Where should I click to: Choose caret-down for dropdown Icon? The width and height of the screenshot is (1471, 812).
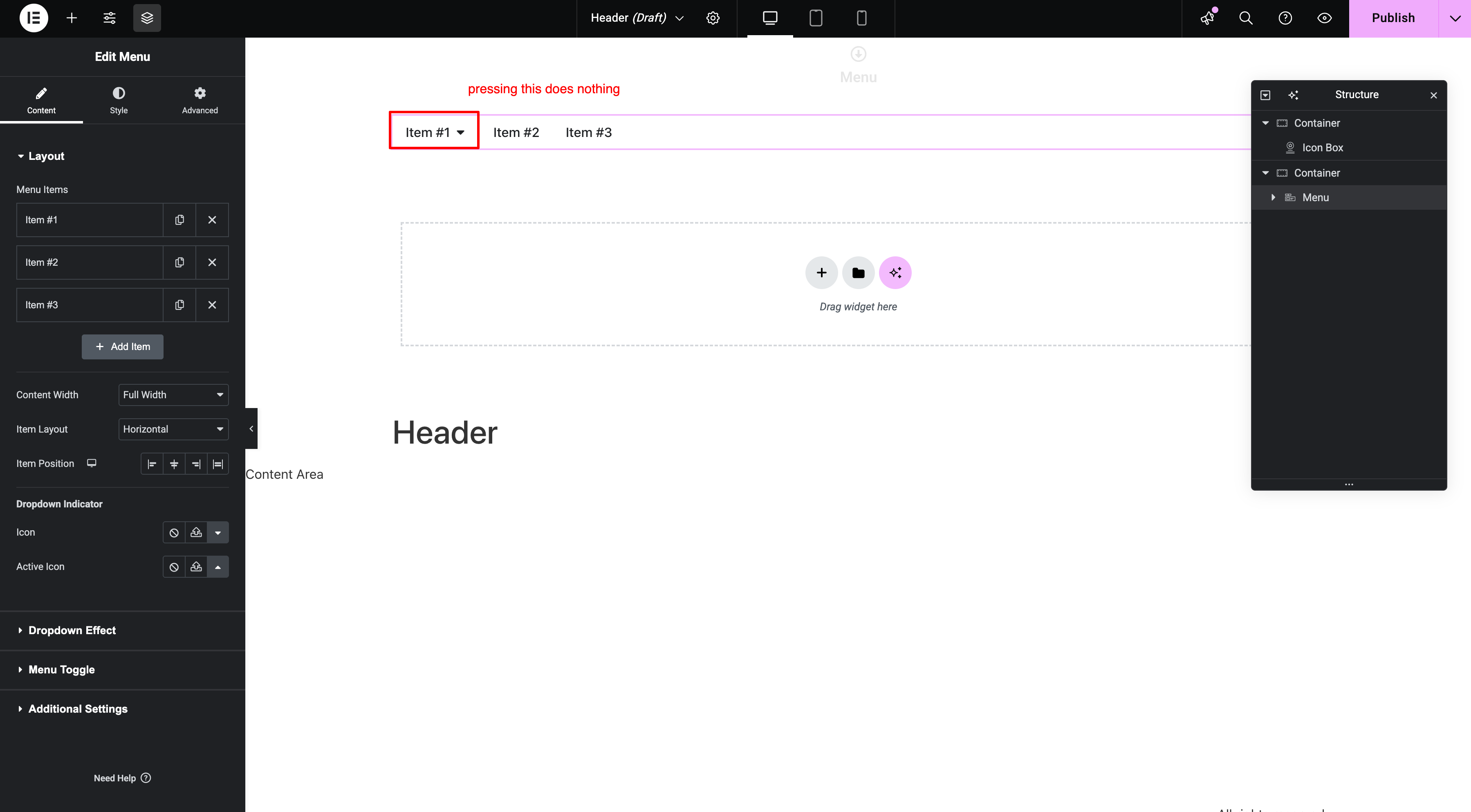[x=218, y=532]
